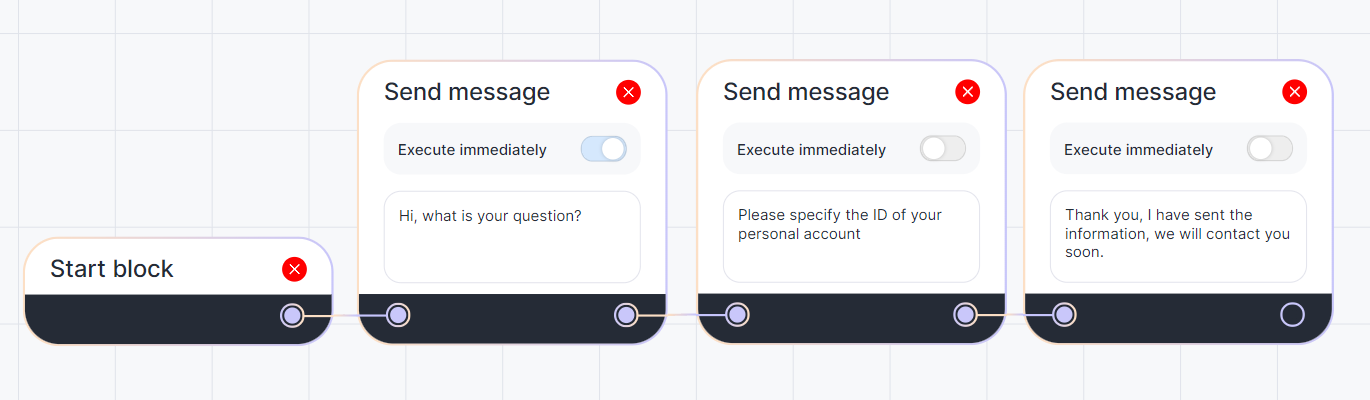This screenshot has width=1370, height=400.
Task: Select the Start block title
Action: click(x=112, y=269)
